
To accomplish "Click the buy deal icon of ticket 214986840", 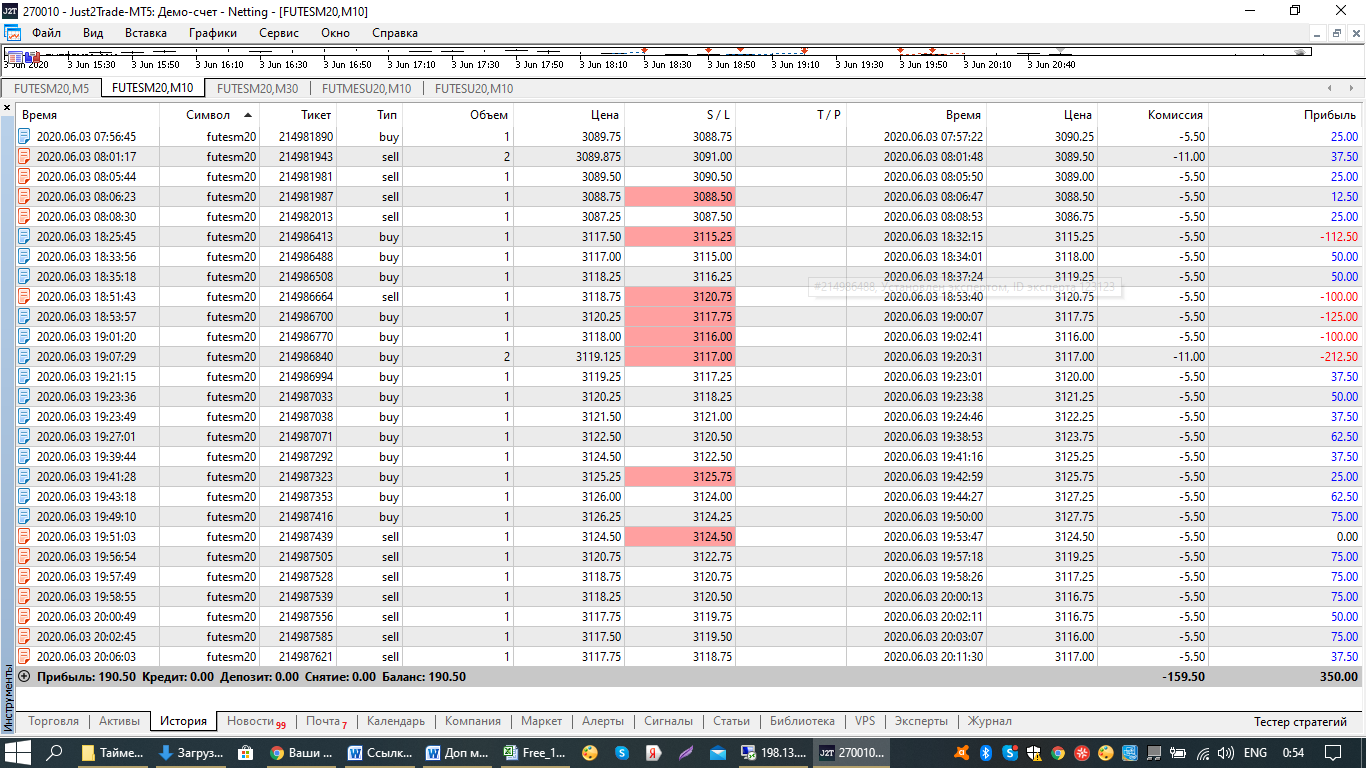I will coord(25,357).
